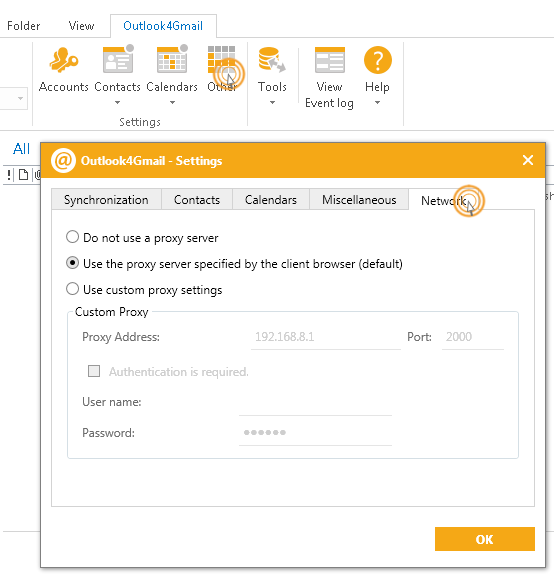Switch to the Contacts settings dialog tab
This screenshot has height=580, width=554.
tap(197, 200)
